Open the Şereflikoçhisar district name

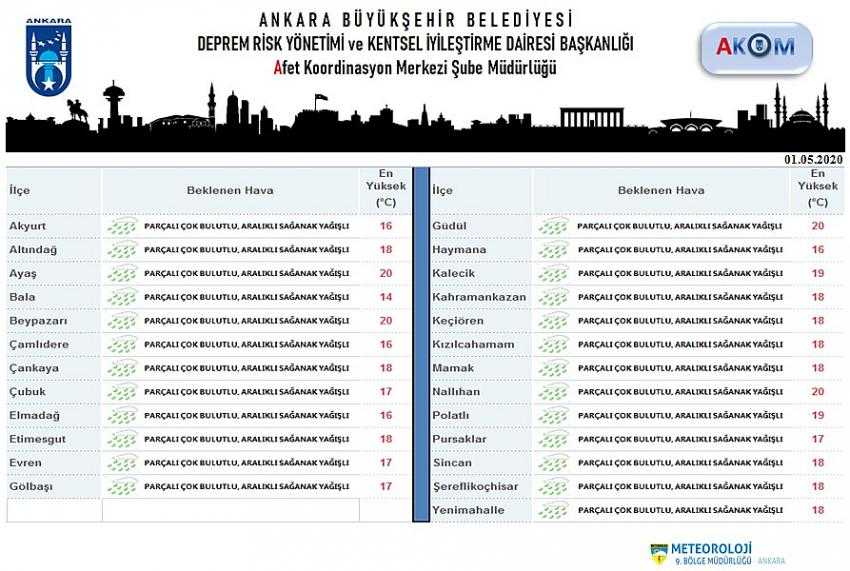tap(476, 486)
